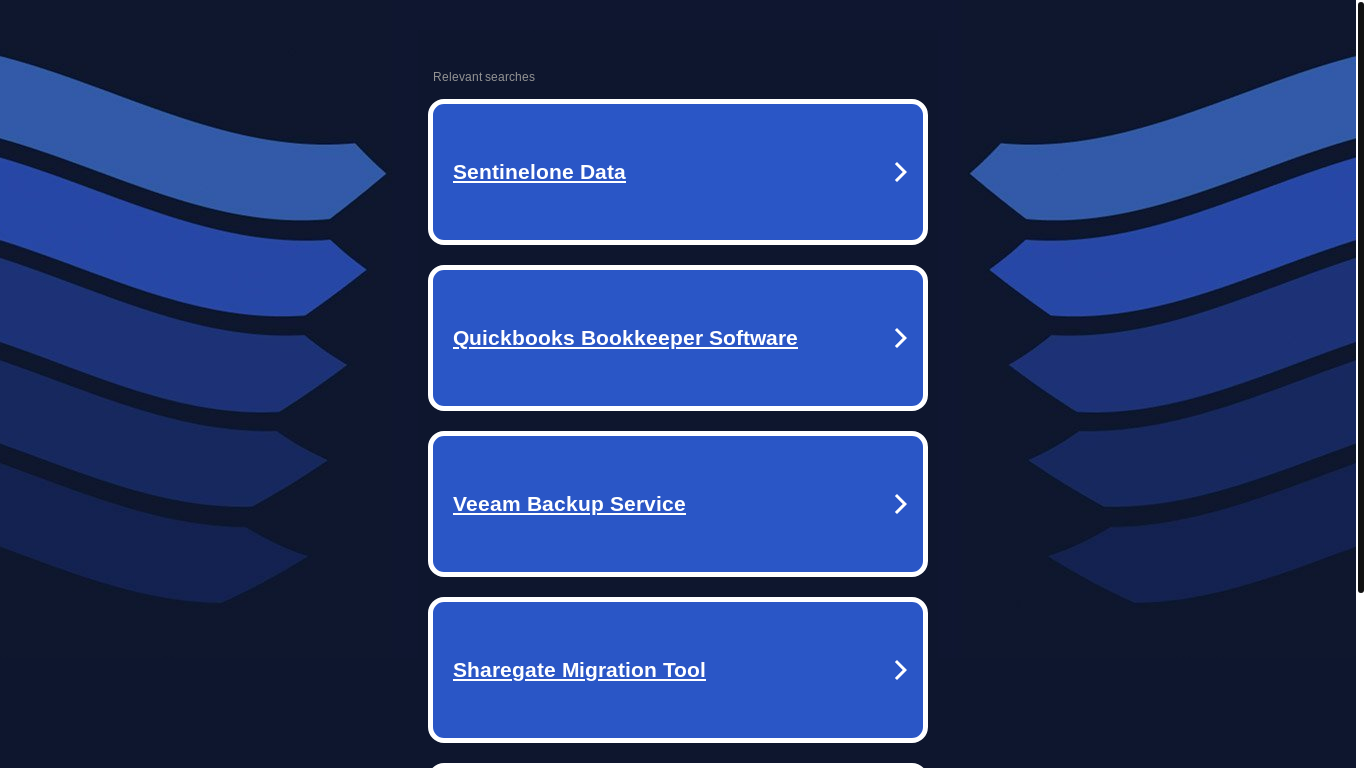Click the right arrow on Sharegate Migration Tool
Image resolution: width=1366 pixels, height=768 pixels.
click(900, 670)
